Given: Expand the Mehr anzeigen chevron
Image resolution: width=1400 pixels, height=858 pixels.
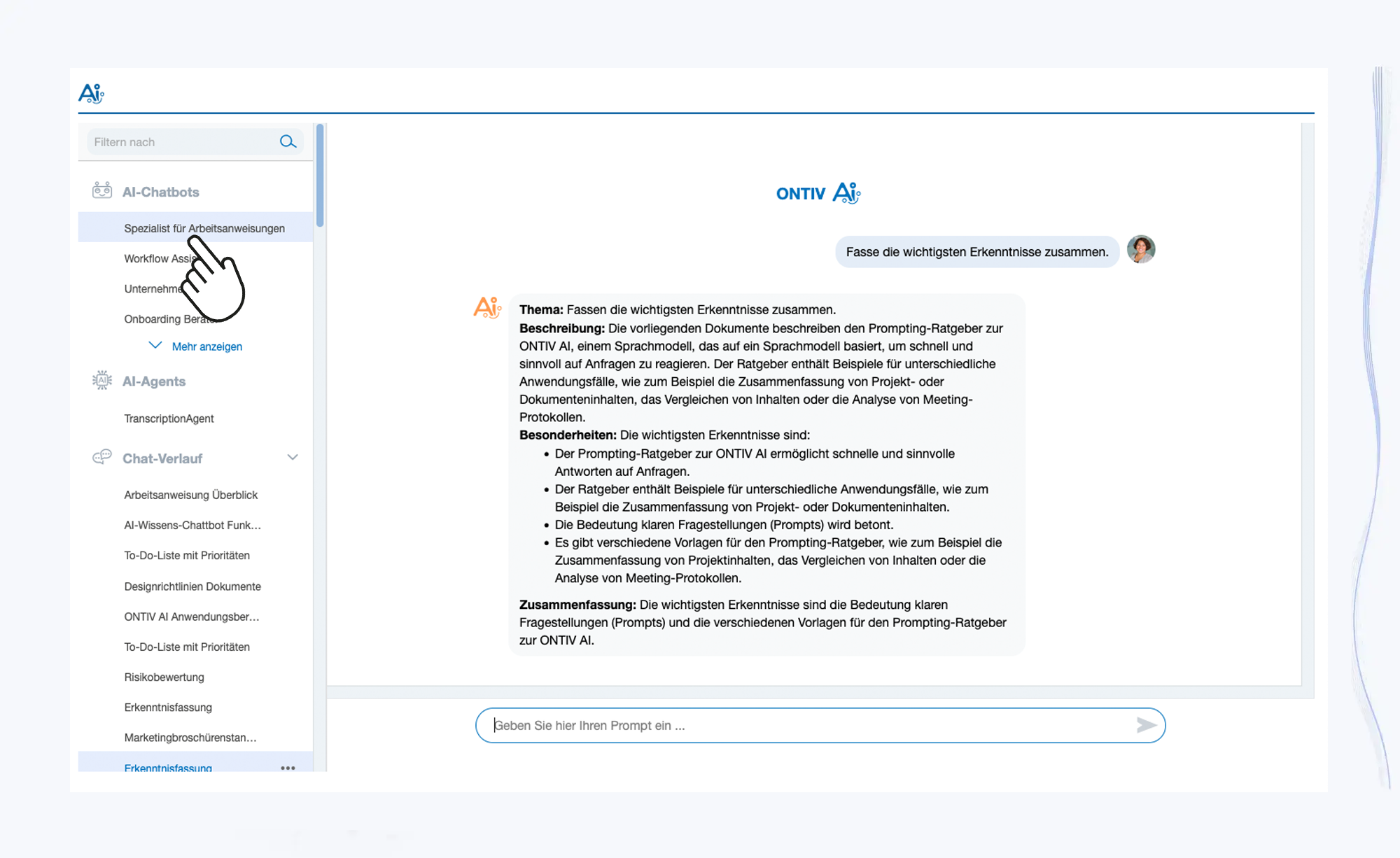Looking at the screenshot, I should [155, 346].
